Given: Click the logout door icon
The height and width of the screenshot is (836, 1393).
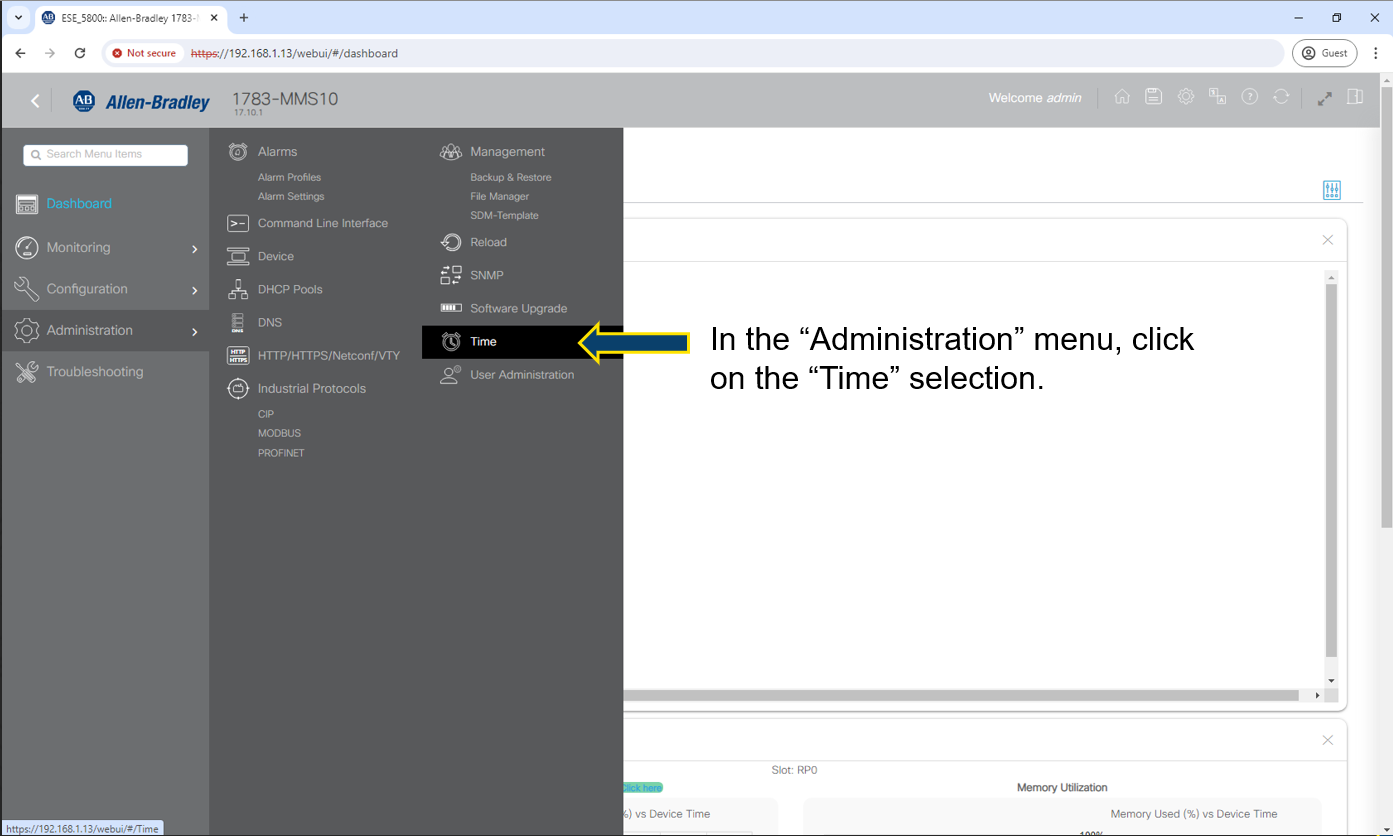Looking at the screenshot, I should [1355, 97].
